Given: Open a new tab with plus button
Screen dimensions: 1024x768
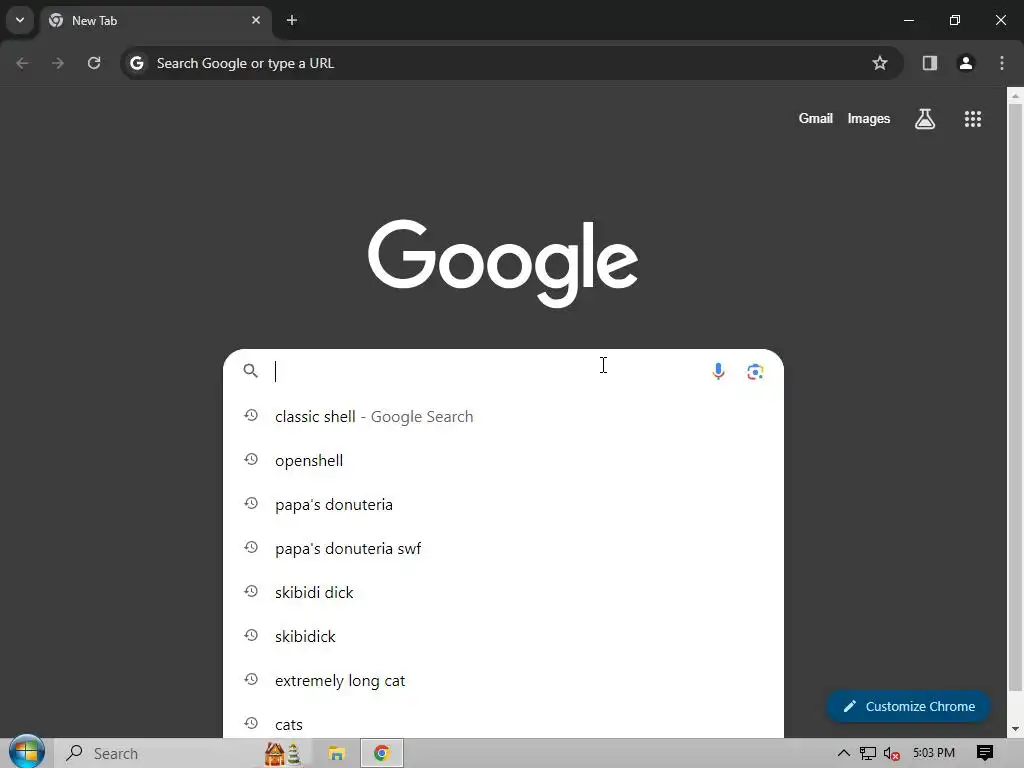Looking at the screenshot, I should 292,20.
